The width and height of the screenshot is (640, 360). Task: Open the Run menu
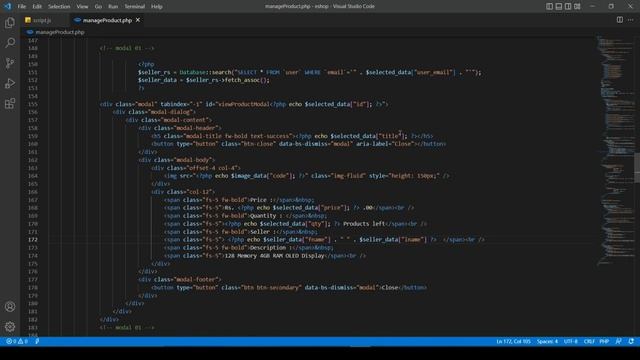tap(113, 7)
